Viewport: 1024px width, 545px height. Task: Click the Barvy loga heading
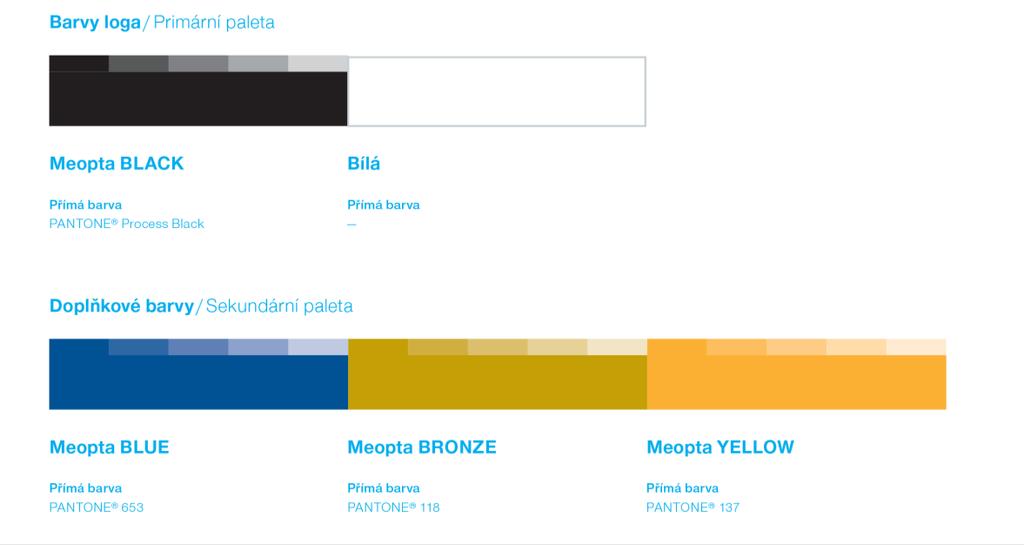(x=95, y=23)
